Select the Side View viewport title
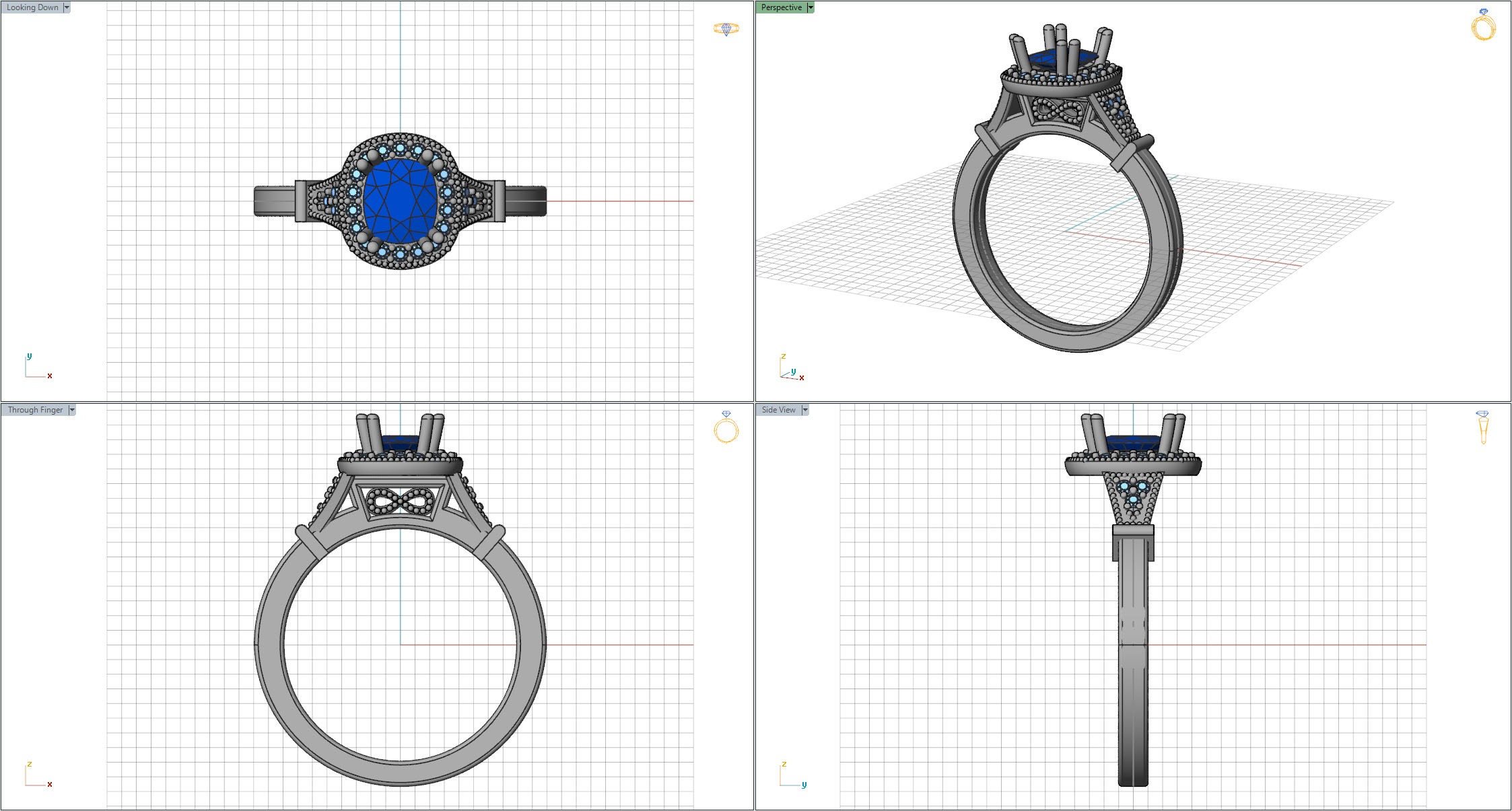This screenshot has width=1512, height=811. click(779, 410)
